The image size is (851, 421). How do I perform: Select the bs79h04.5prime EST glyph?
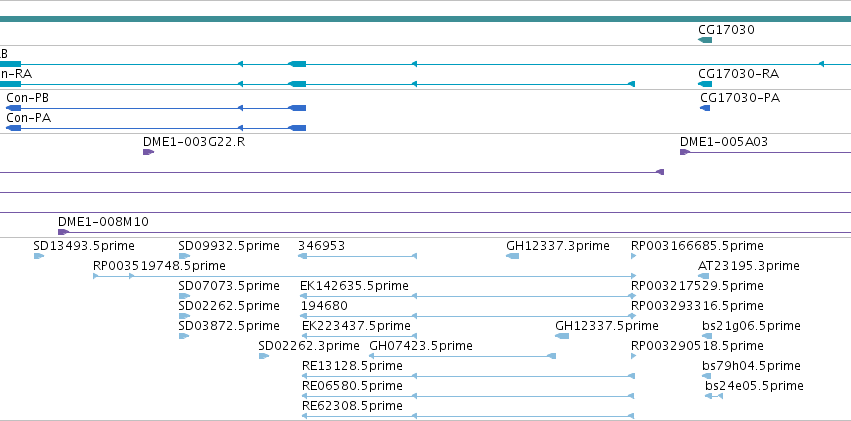707,377
